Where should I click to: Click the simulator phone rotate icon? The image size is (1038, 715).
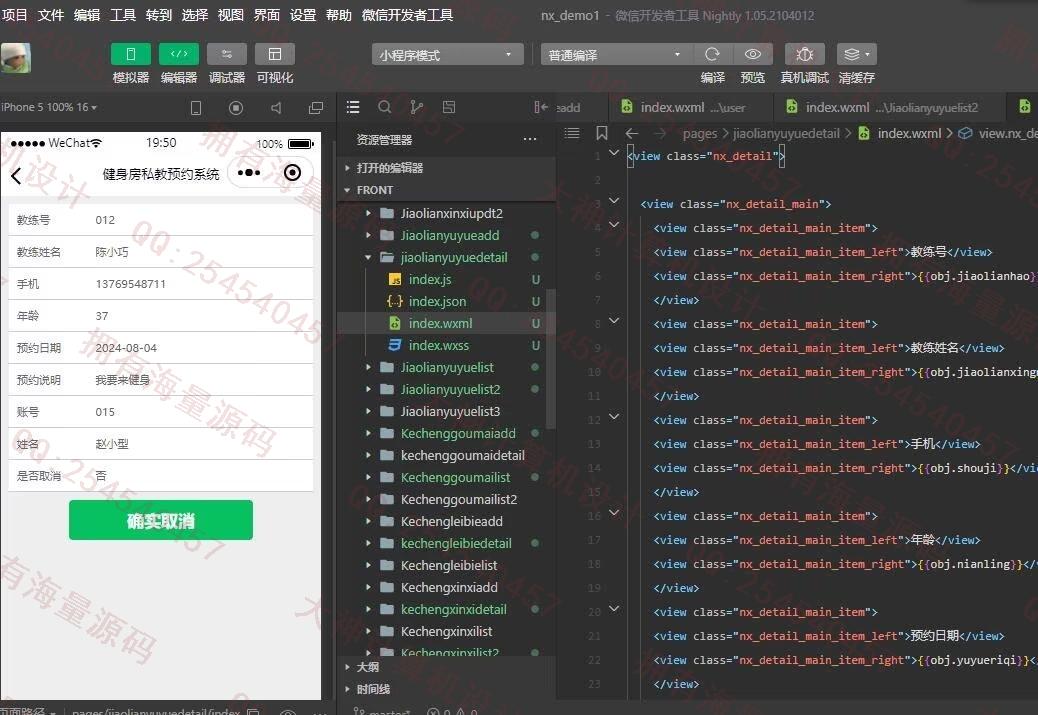click(x=196, y=107)
